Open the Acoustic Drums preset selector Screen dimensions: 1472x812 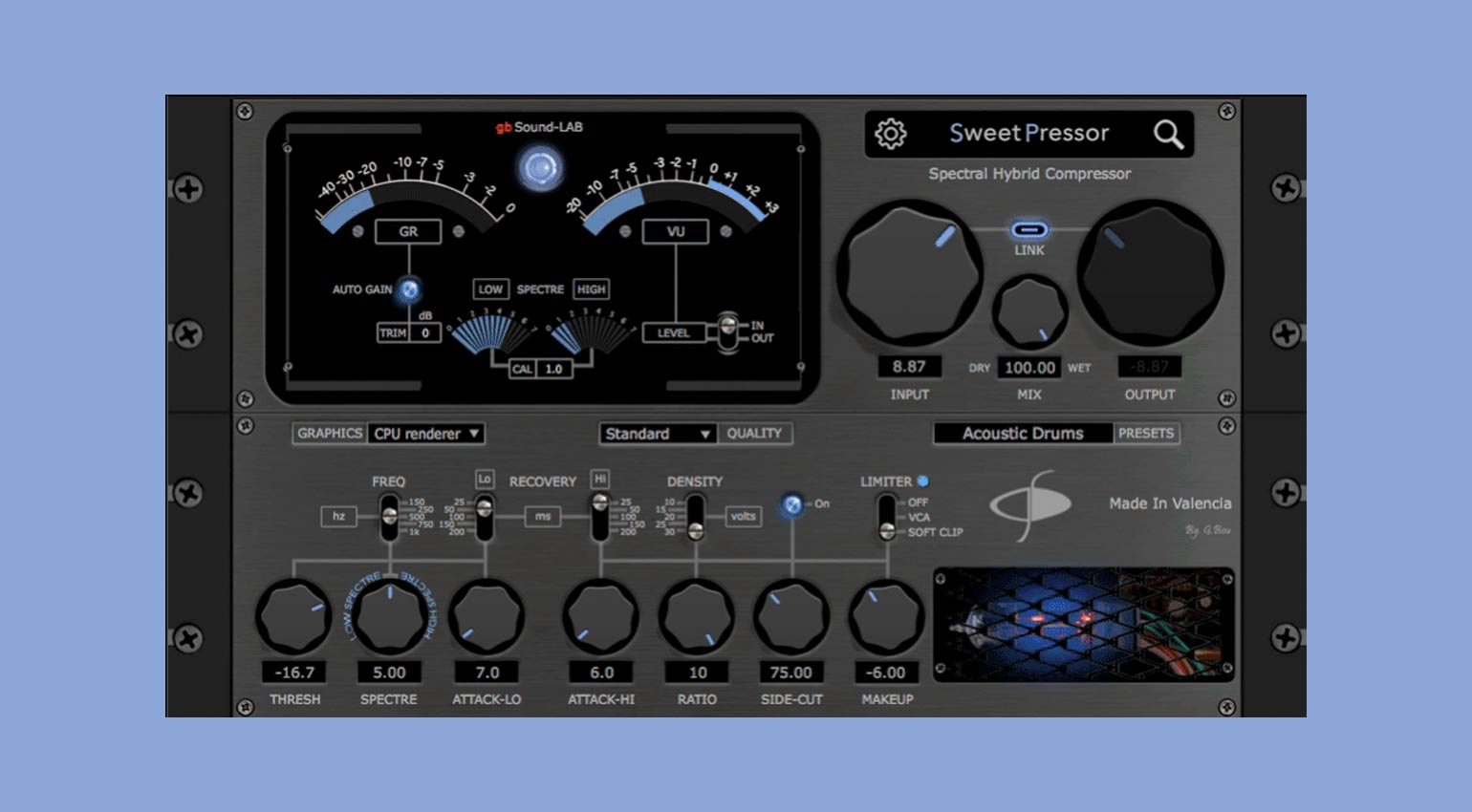1023,434
